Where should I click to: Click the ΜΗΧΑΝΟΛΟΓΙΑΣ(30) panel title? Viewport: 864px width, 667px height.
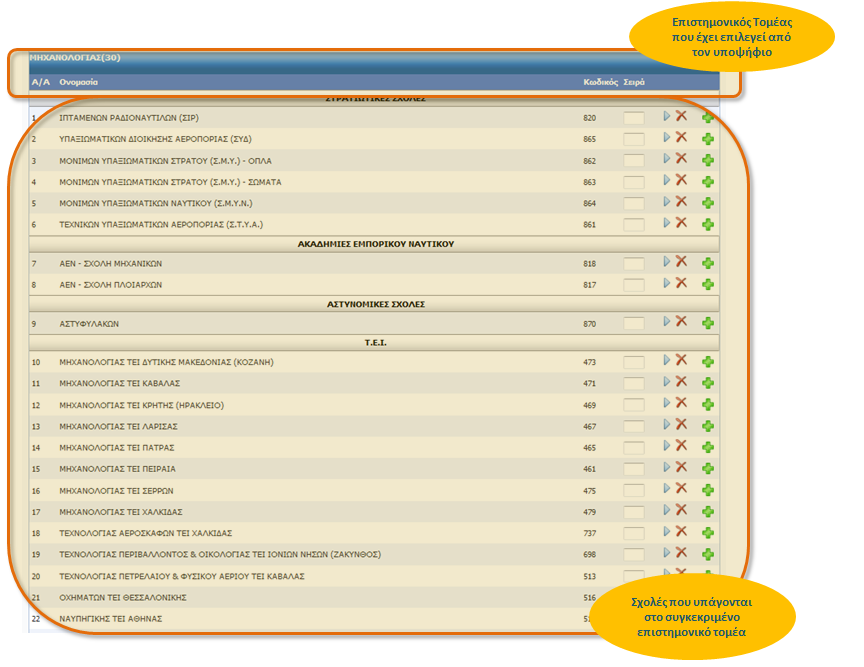pos(75,57)
